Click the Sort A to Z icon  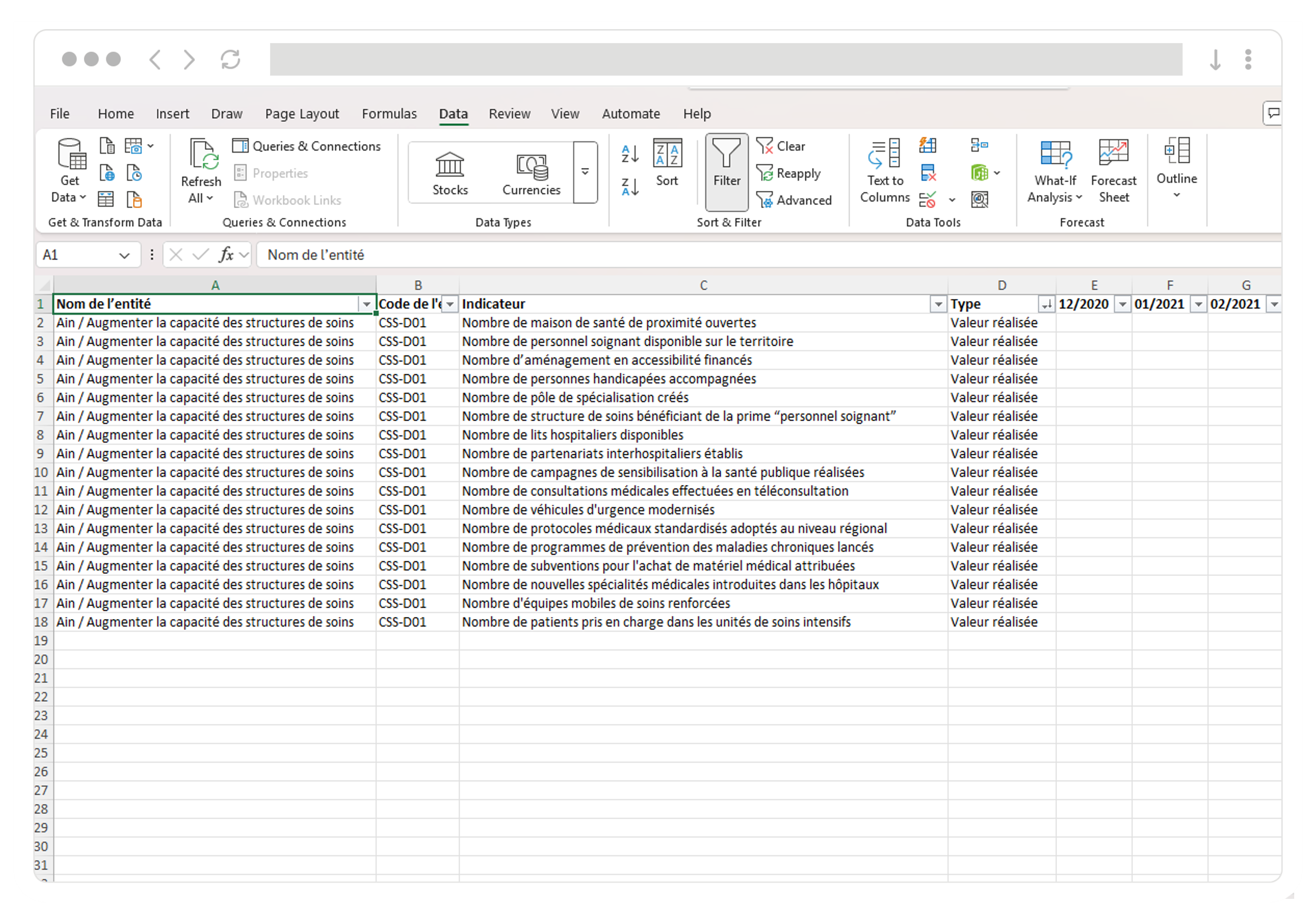tap(629, 154)
